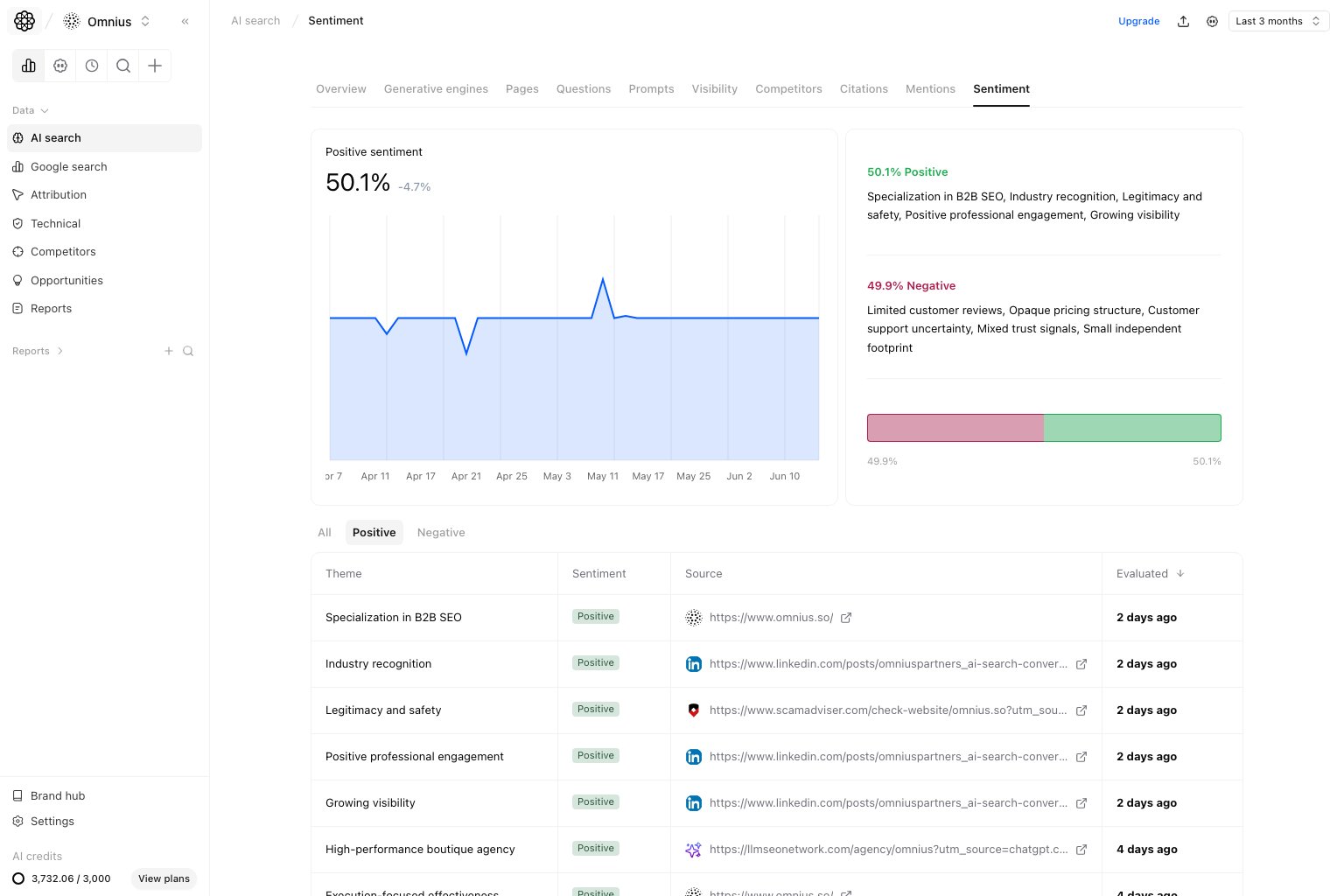
Task: Open external link icon in Growing visibility row
Action: pos(1081,803)
